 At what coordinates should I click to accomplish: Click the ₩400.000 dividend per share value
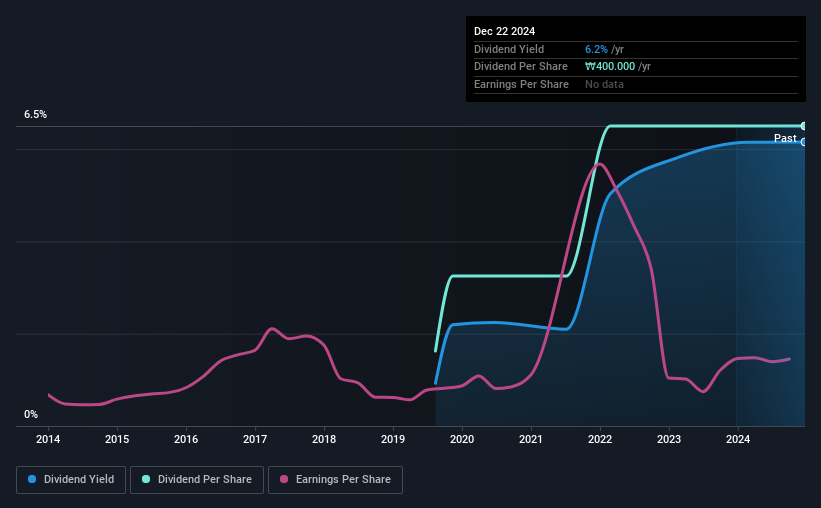coord(610,67)
